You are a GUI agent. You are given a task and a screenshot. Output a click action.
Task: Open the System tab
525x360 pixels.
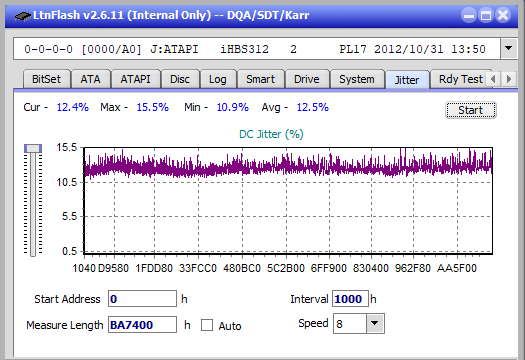357,79
